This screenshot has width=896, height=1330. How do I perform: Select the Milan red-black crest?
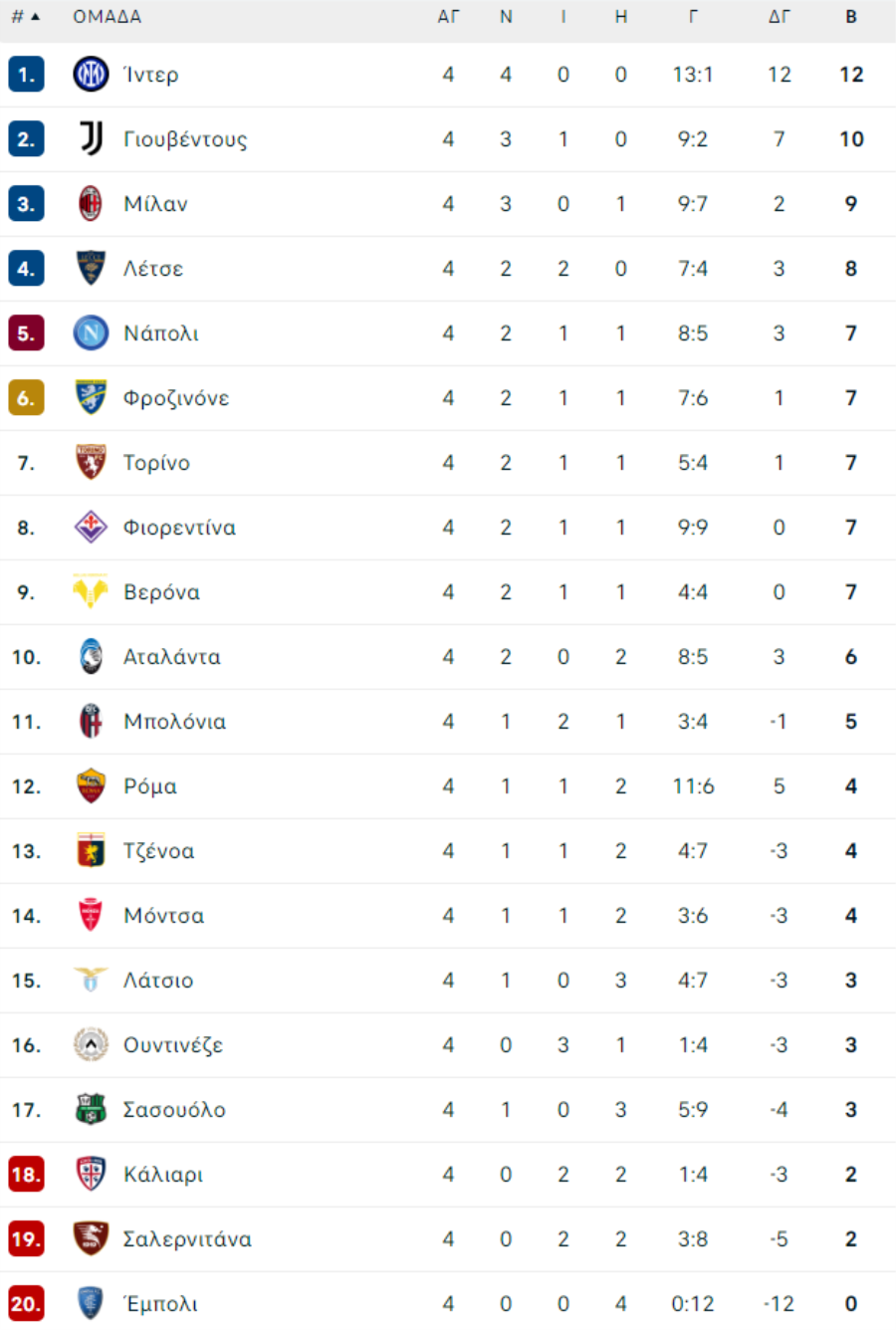point(91,203)
